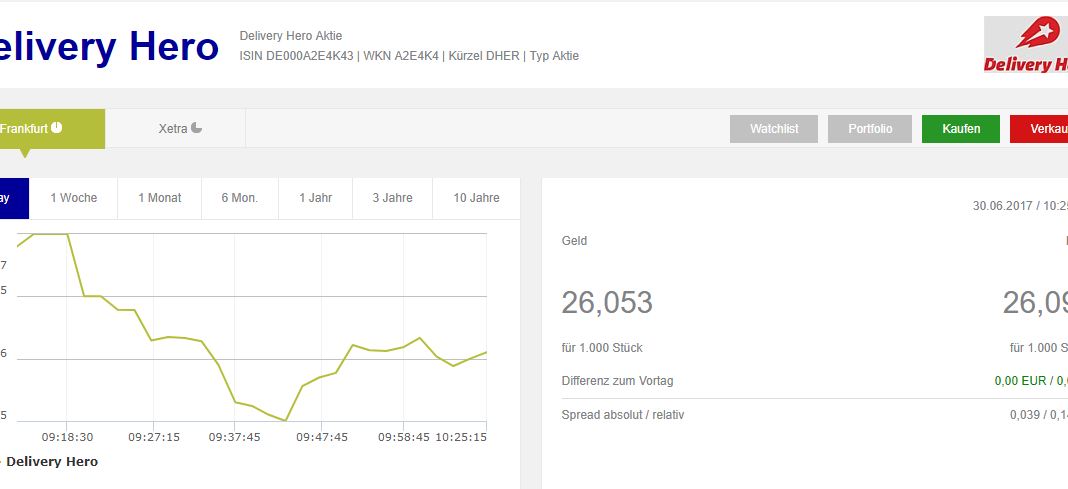Screen dimensions: 1068x489
Task: Select the Frankfurt exchange tab
Action: (x=52, y=129)
